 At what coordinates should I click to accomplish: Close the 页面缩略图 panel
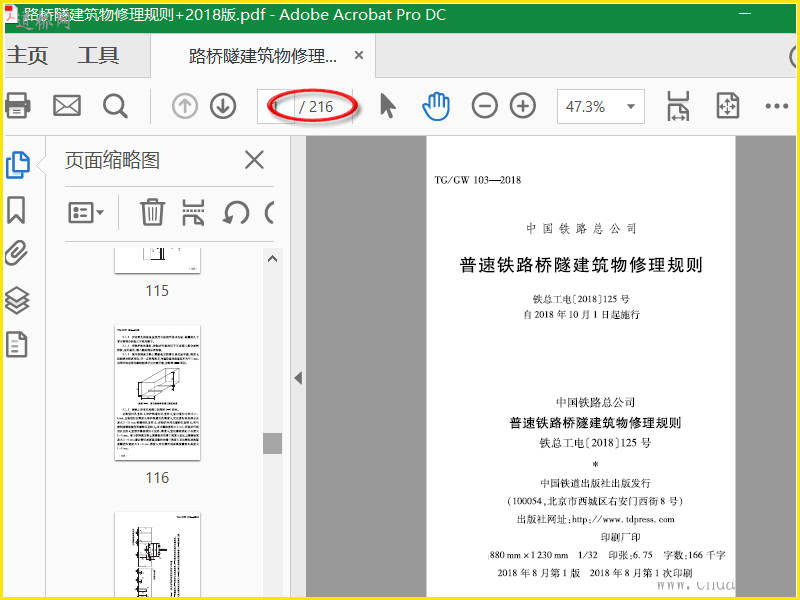tap(254, 160)
